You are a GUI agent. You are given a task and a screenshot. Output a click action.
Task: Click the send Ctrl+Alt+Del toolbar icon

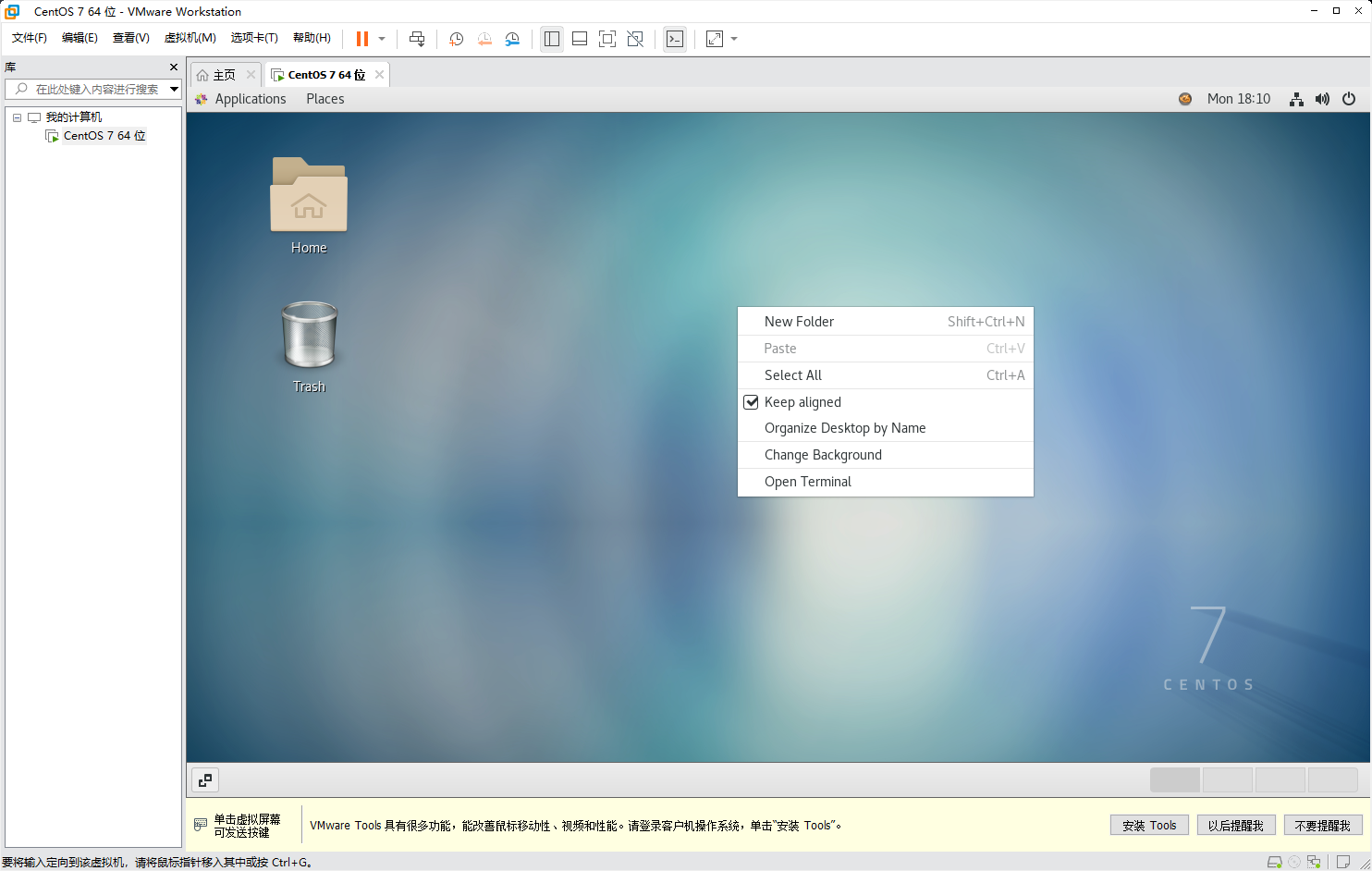417,39
